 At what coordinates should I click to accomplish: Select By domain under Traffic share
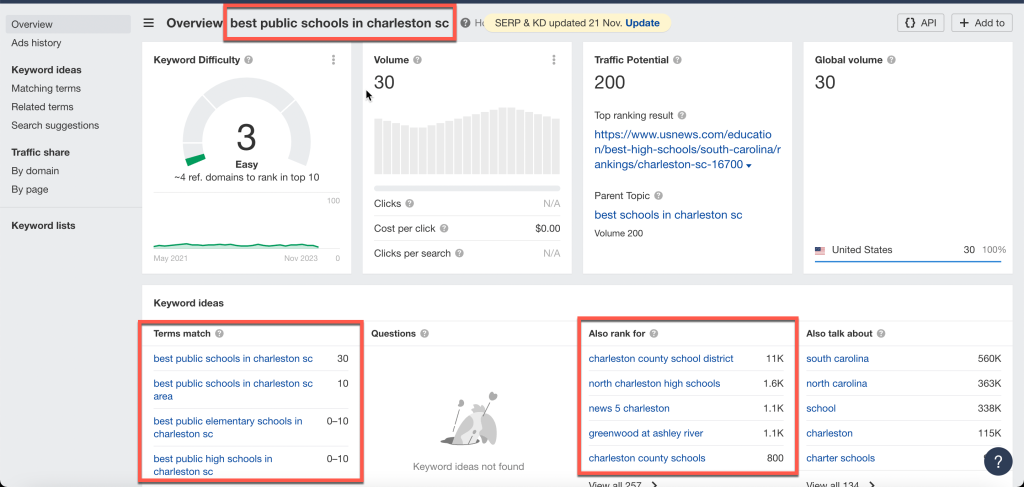pos(35,171)
